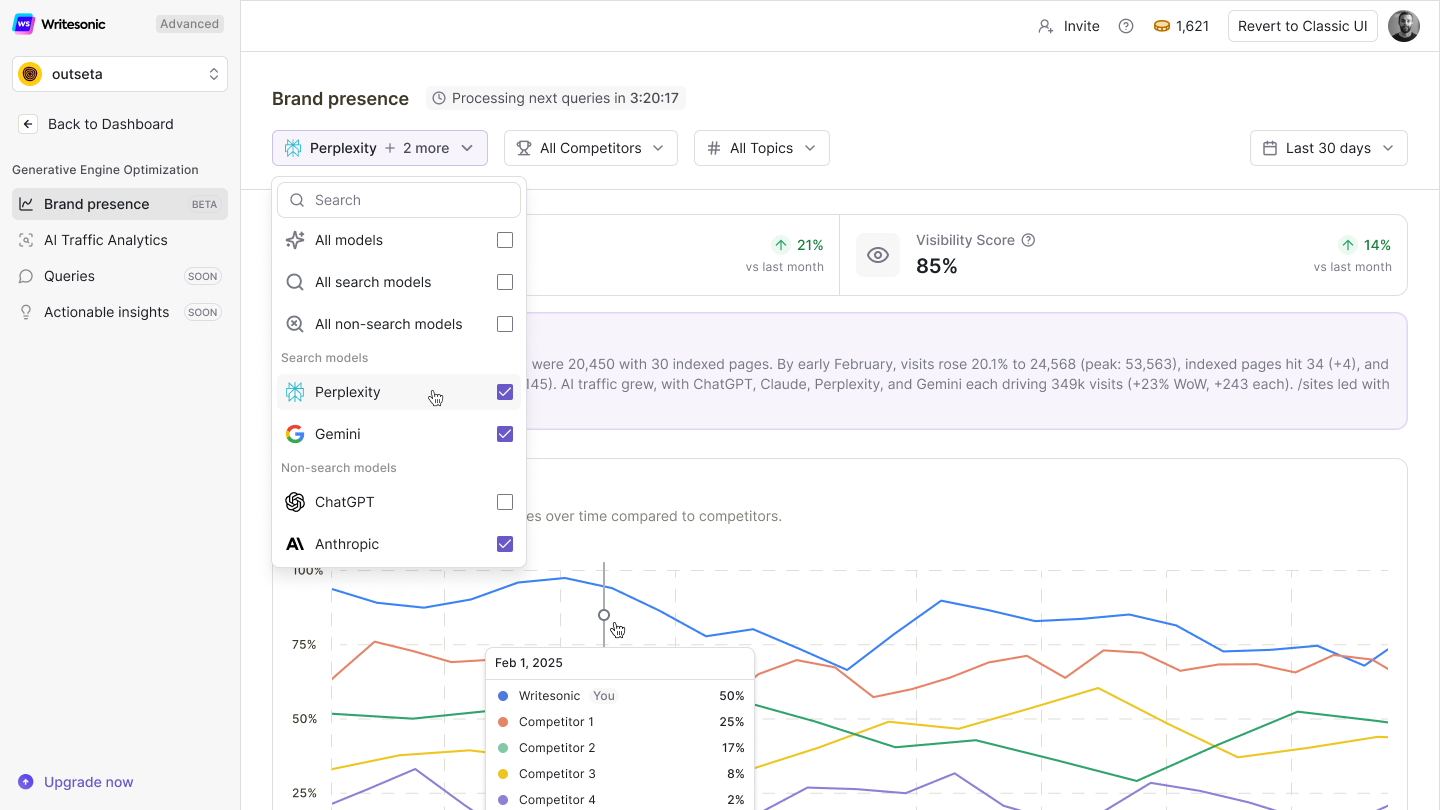The image size is (1440, 810).
Task: Click the Queries chat bubble icon
Action: point(26,276)
